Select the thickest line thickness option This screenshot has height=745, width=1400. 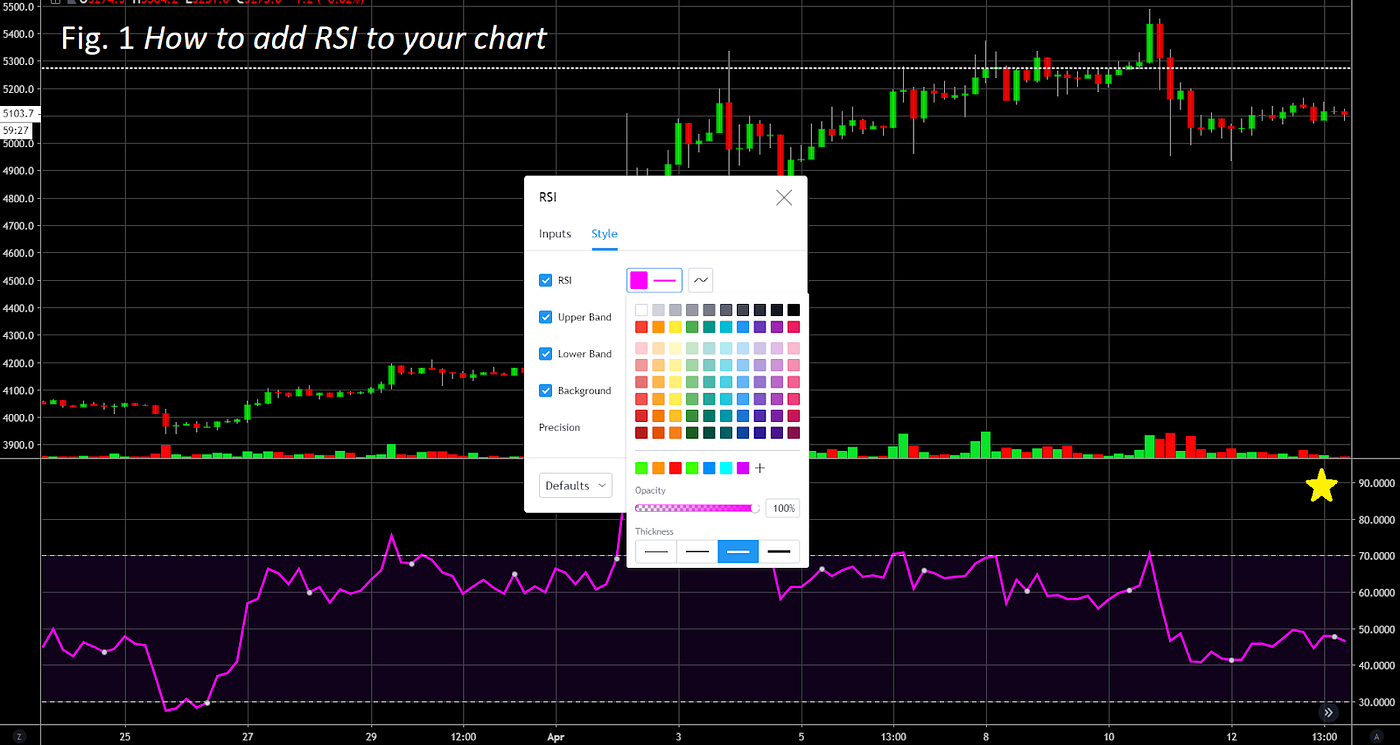779,551
